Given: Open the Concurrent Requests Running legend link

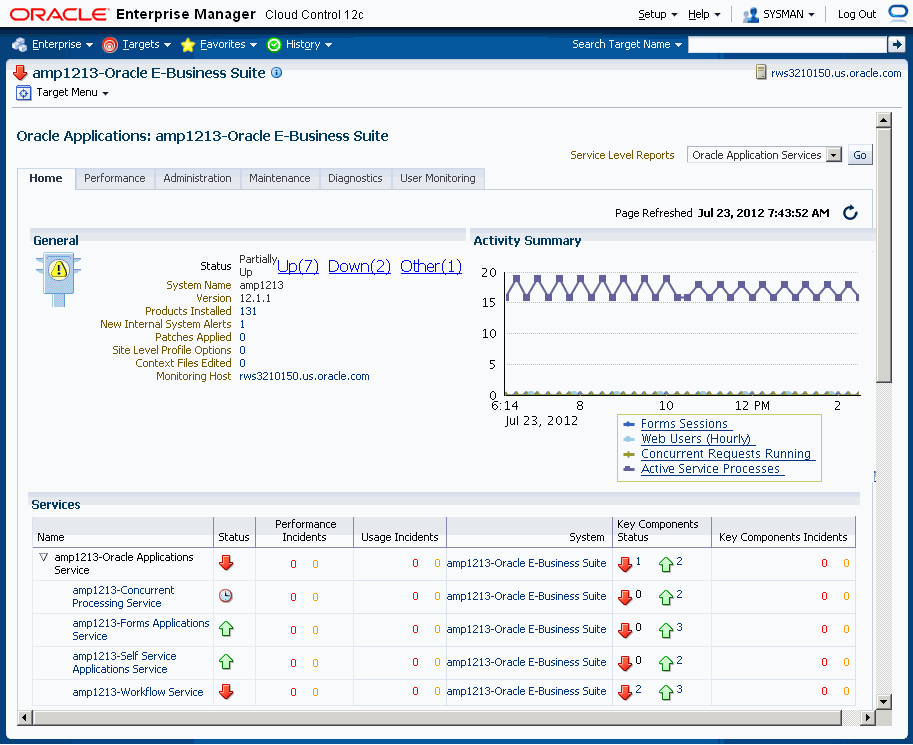Looking at the screenshot, I should (x=726, y=454).
